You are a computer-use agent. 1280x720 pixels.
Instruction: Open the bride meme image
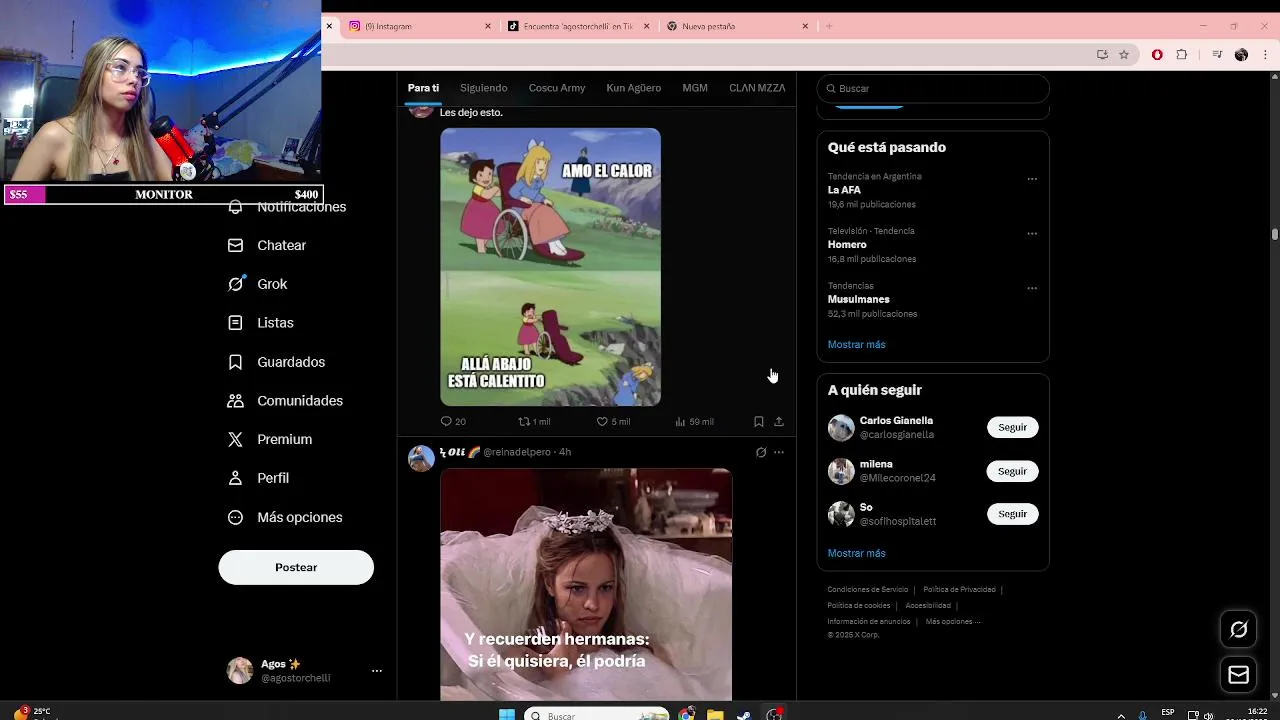coord(586,584)
